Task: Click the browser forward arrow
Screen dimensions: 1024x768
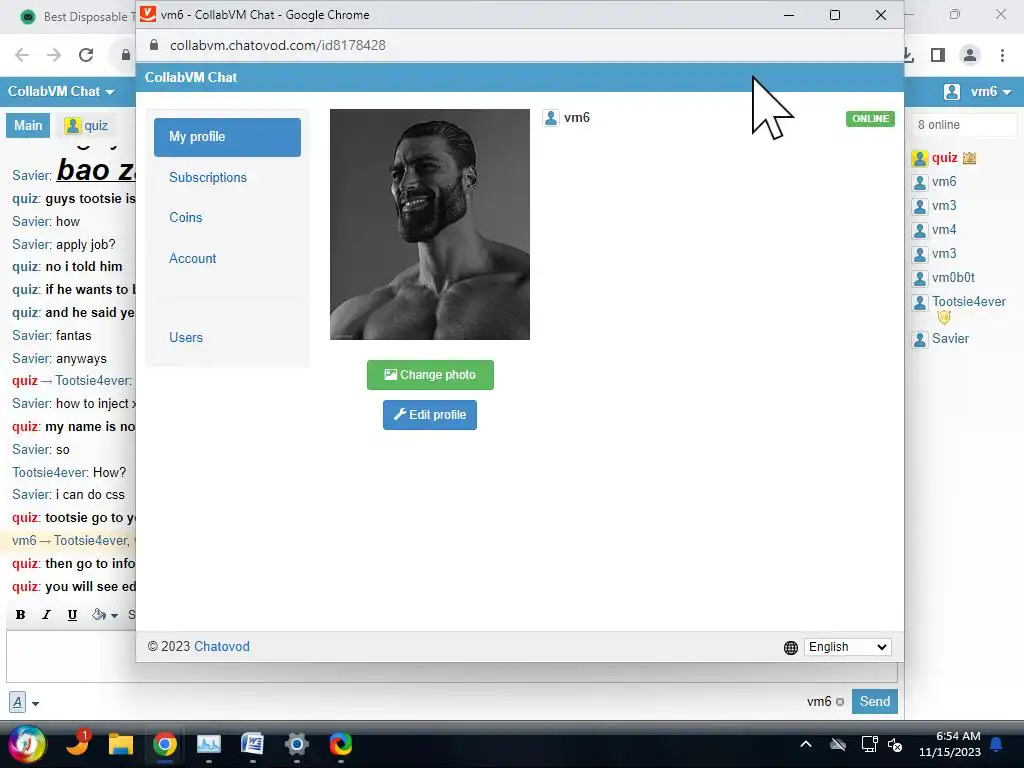Action: click(x=54, y=55)
